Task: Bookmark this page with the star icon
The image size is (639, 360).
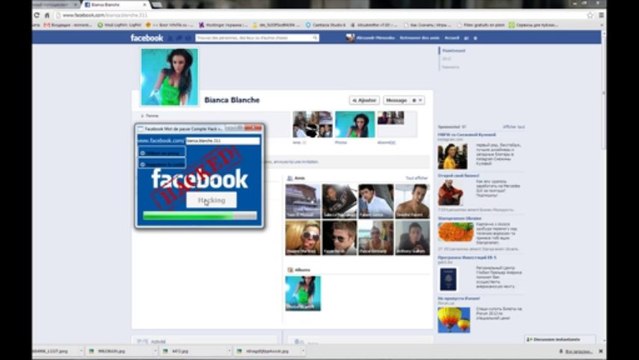Action: (x=590, y=15)
